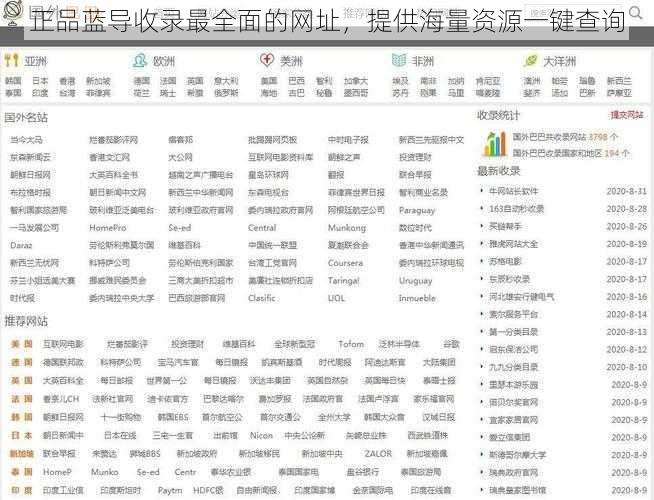Open the 美洲 continent category
The width and height of the screenshot is (654, 500).
click(291, 61)
